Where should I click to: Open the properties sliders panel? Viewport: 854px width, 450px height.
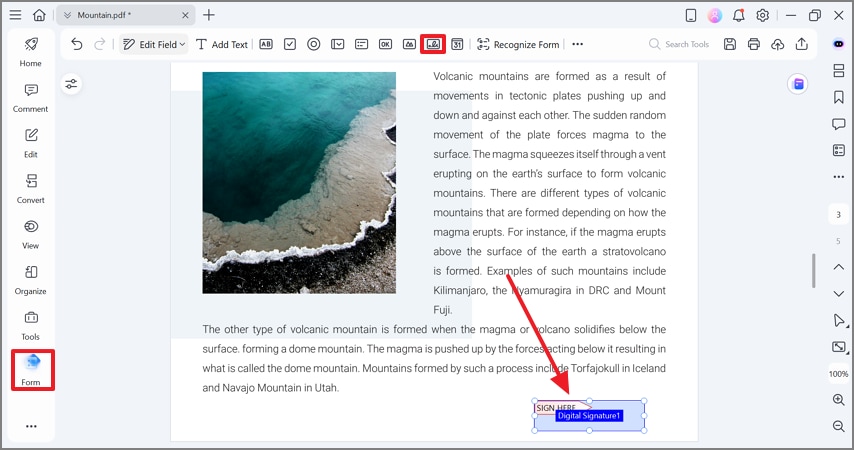click(71, 84)
